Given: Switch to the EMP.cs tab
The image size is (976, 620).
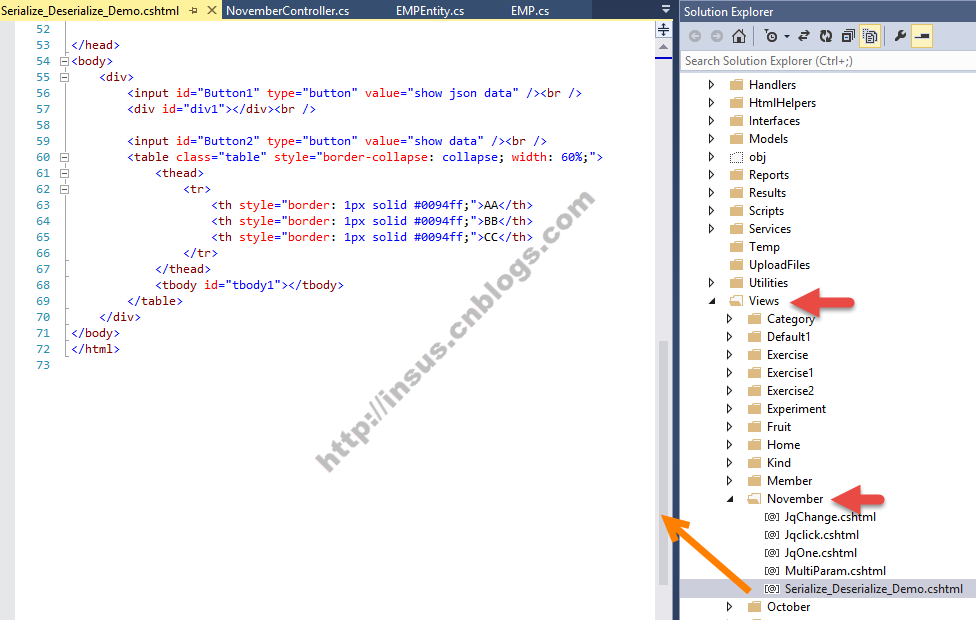Looking at the screenshot, I should point(530,11).
